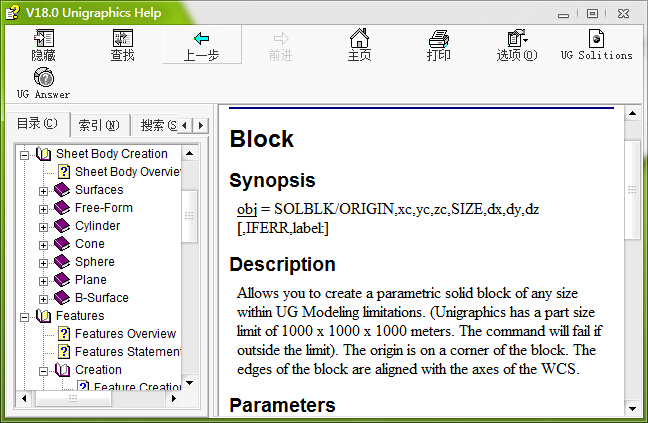
Task: Select the Free-Form tree label
Action: pos(104,207)
